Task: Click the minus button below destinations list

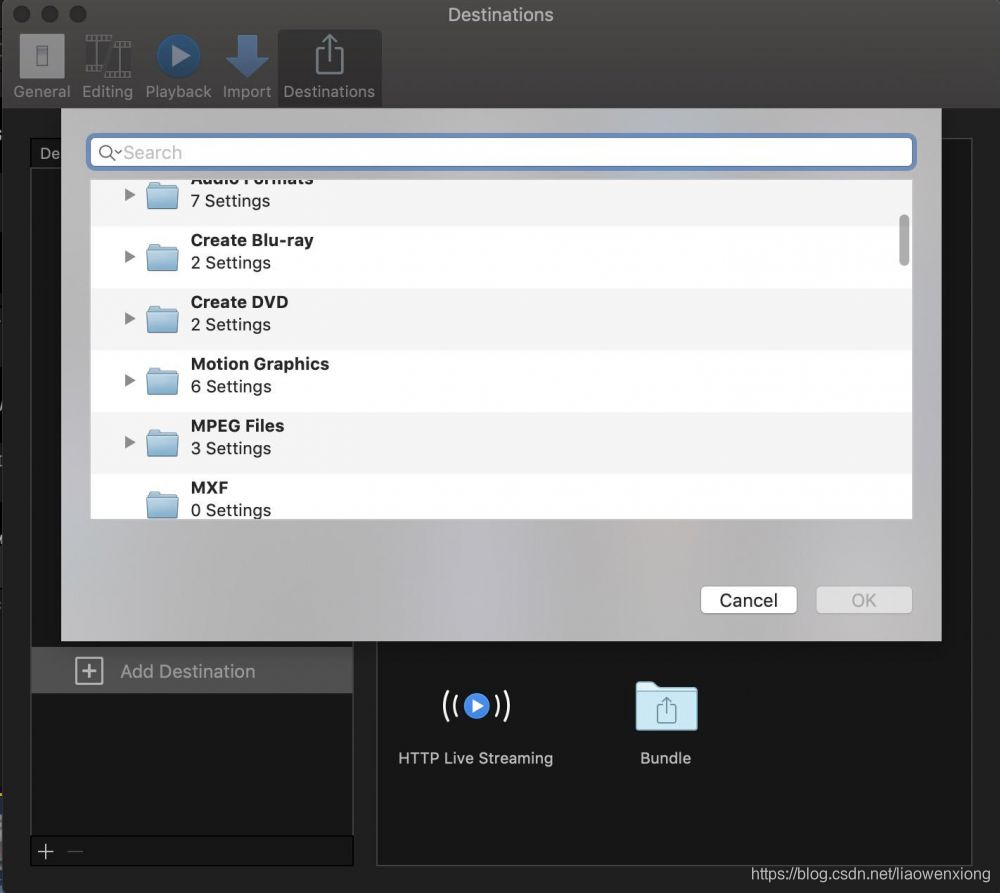Action: click(x=75, y=852)
